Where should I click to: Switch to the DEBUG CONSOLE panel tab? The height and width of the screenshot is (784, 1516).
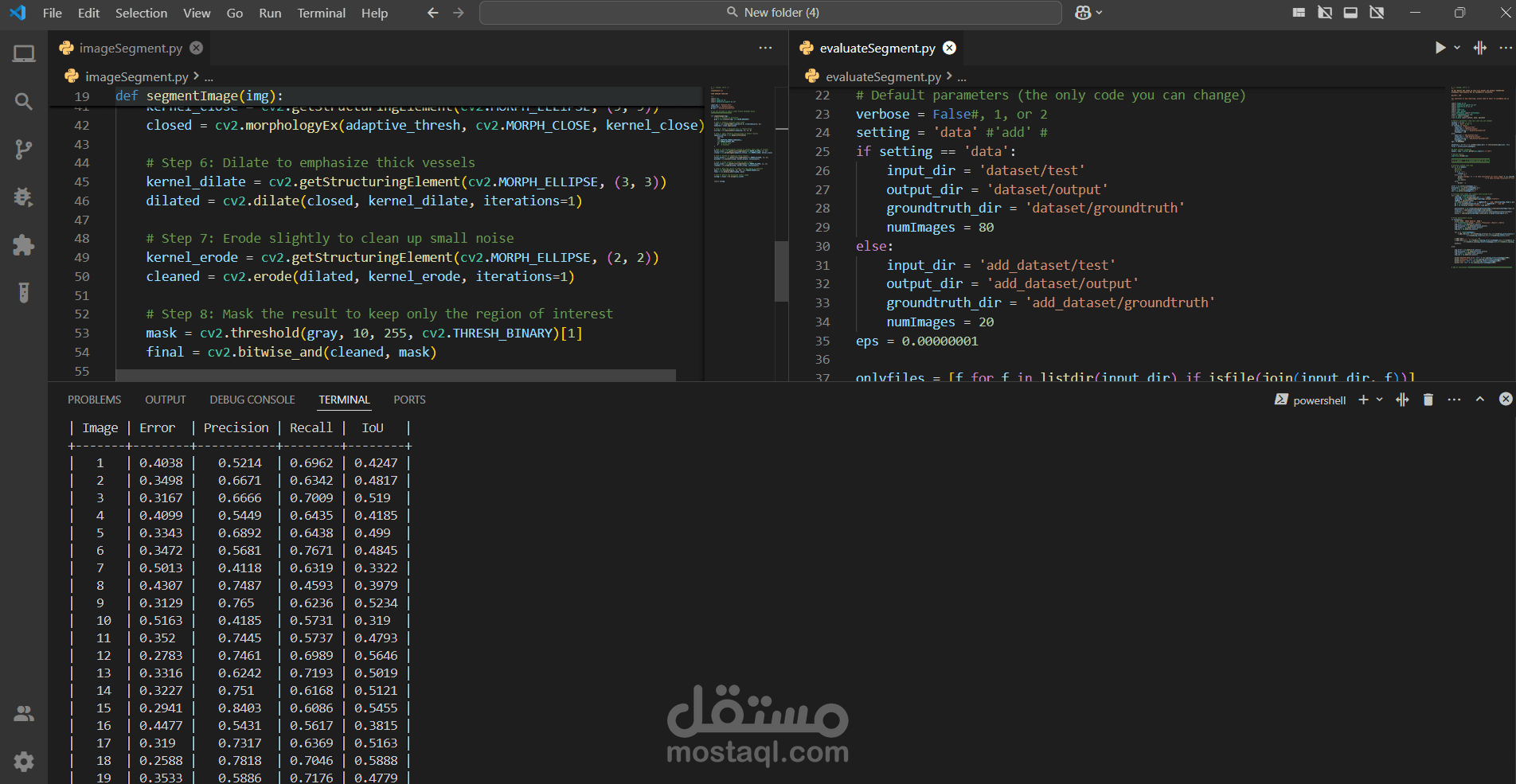(252, 400)
